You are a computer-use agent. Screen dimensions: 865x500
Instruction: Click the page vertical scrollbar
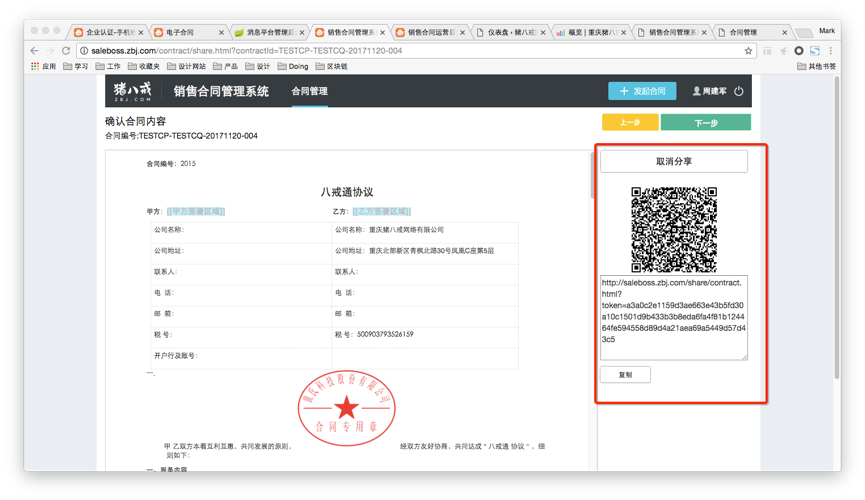click(x=837, y=226)
